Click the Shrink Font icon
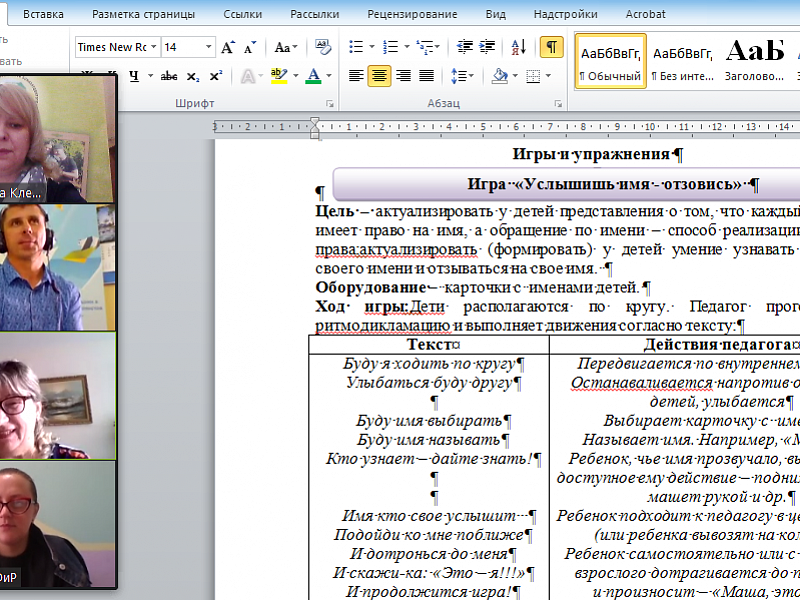Viewport: 800px width, 600px height. pos(249,47)
